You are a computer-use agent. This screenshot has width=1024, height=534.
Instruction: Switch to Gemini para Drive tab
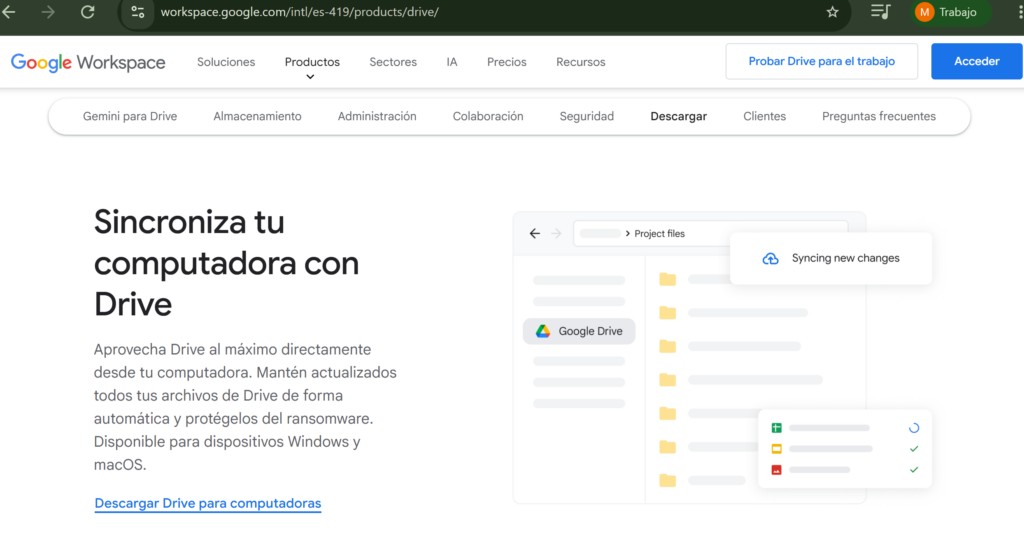click(x=130, y=116)
